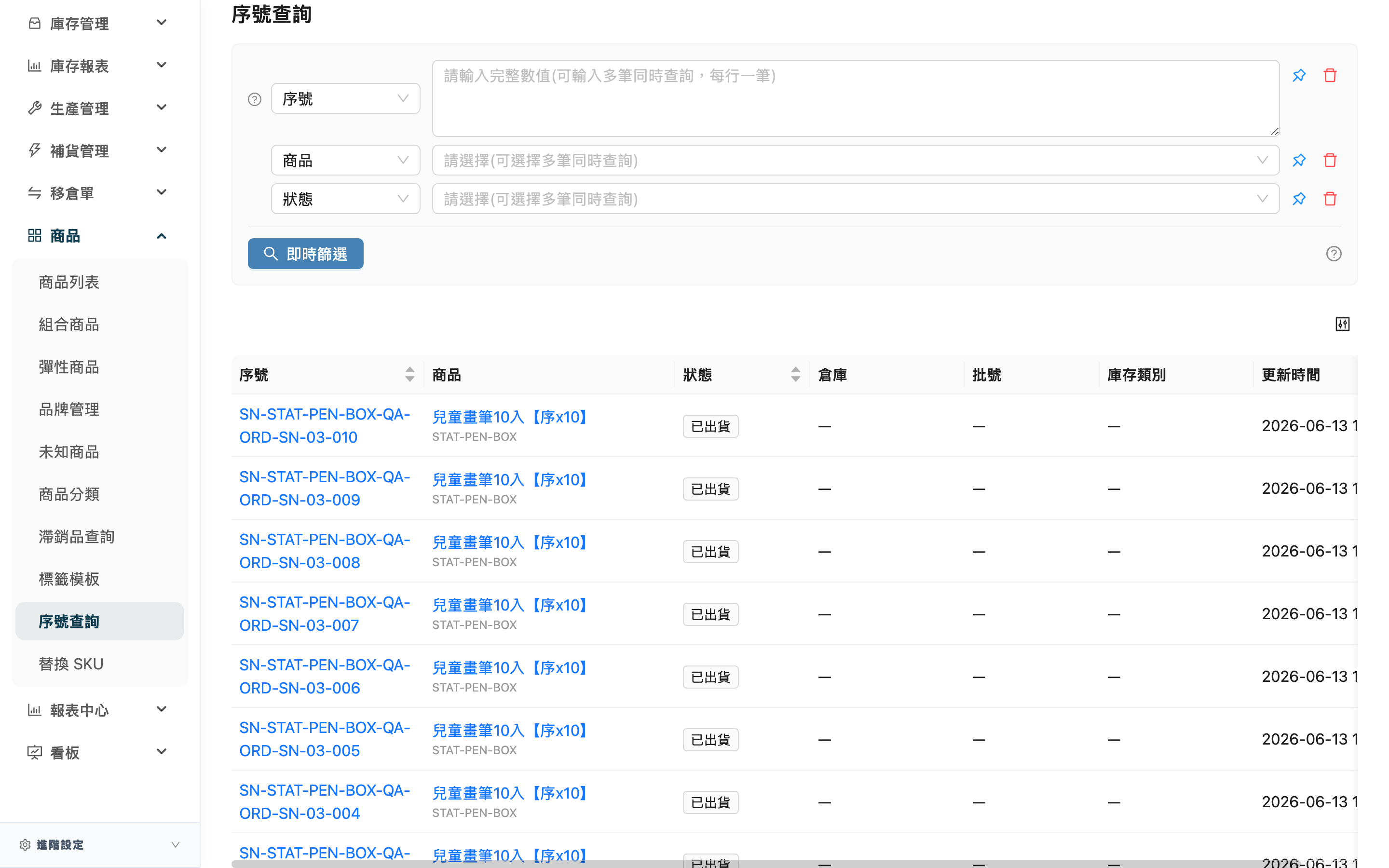The image size is (1389, 868).
Task: Expand the 補貨管理 menu
Action: click(x=161, y=150)
